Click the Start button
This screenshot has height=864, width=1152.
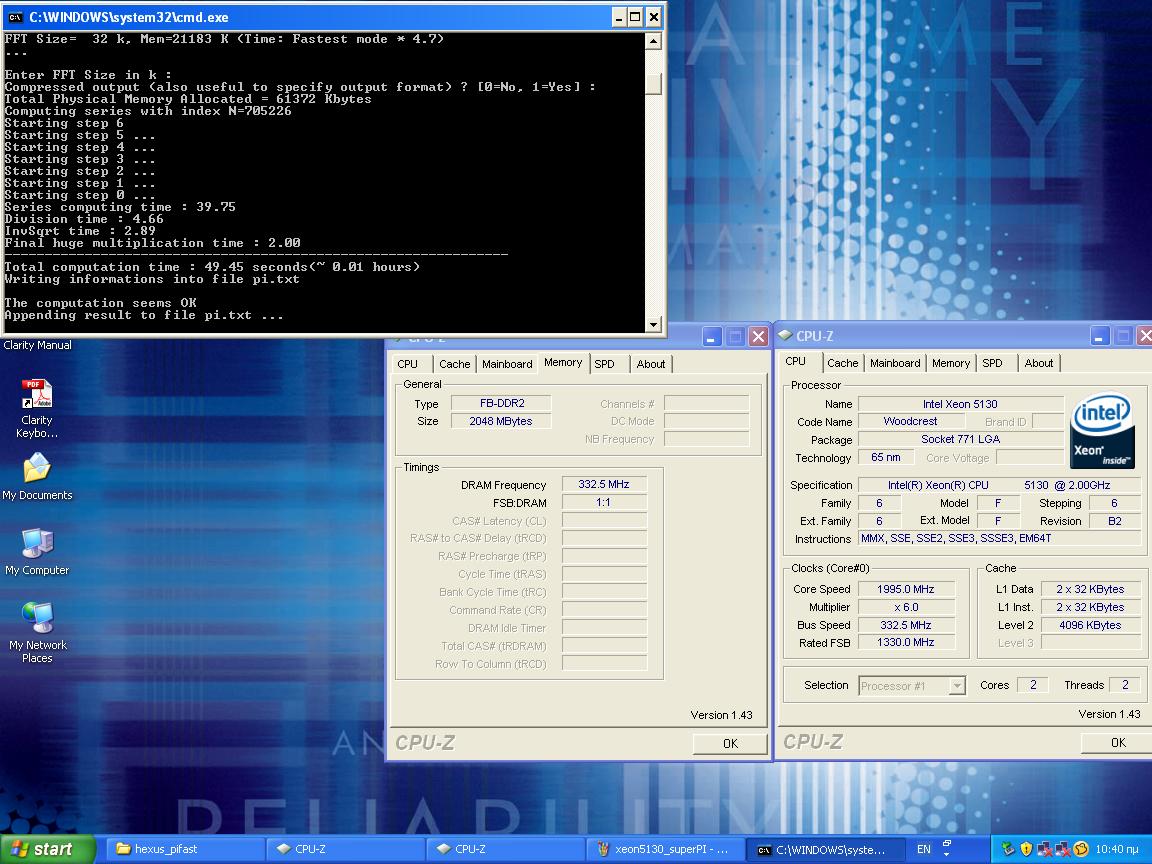coord(48,849)
